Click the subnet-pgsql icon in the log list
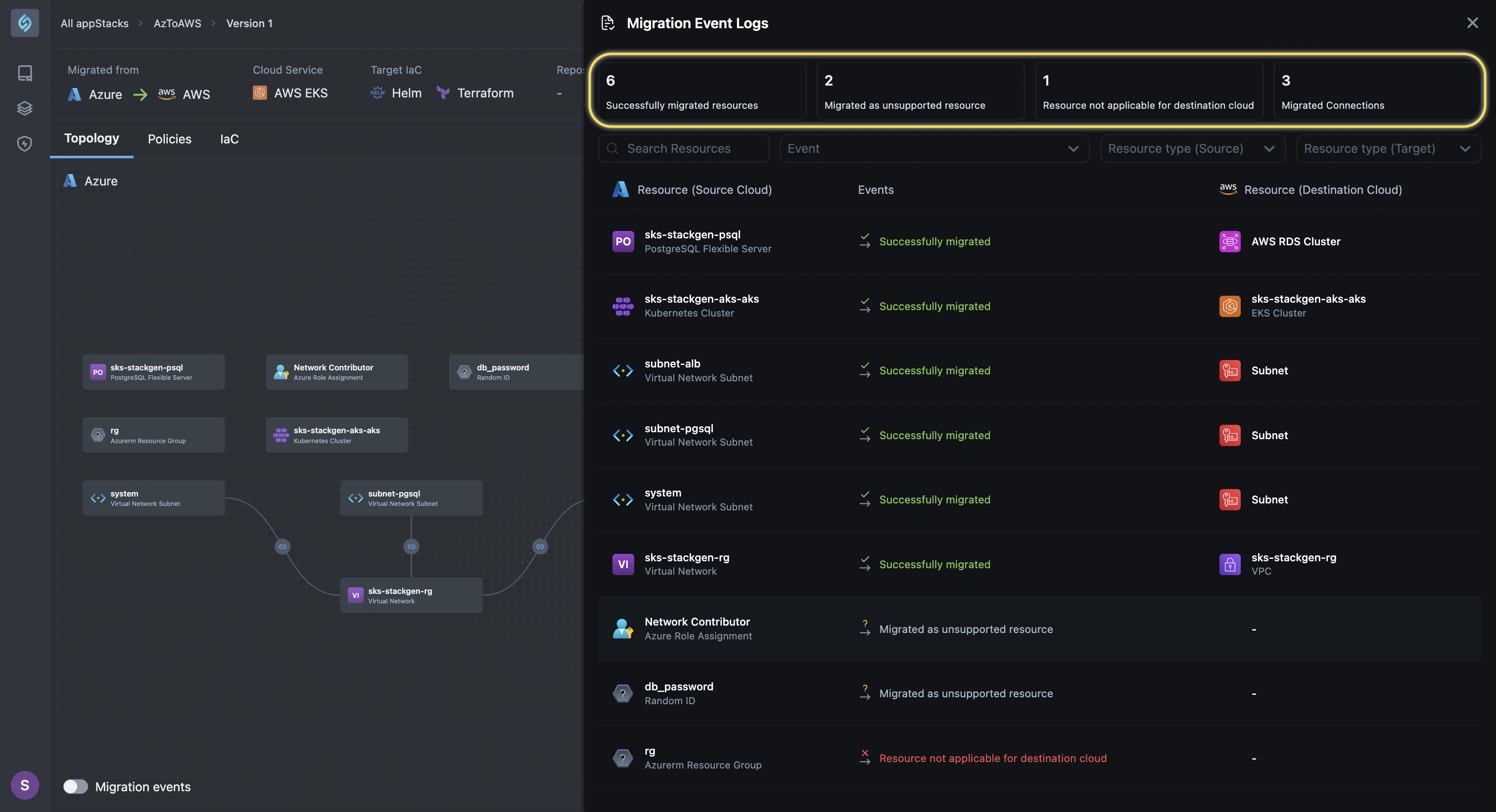 click(623, 435)
